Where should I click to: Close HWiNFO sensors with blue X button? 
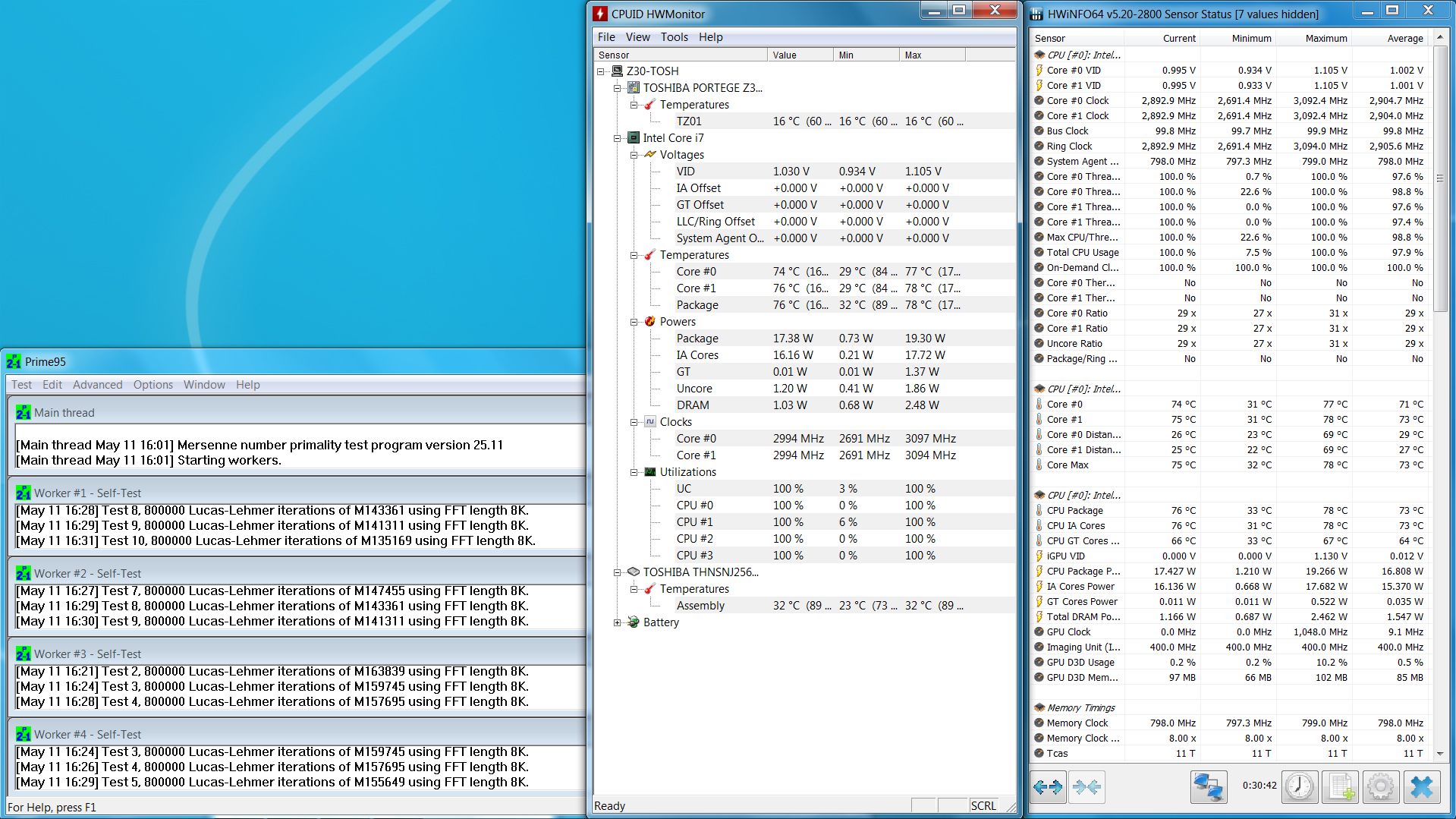coord(1421,787)
